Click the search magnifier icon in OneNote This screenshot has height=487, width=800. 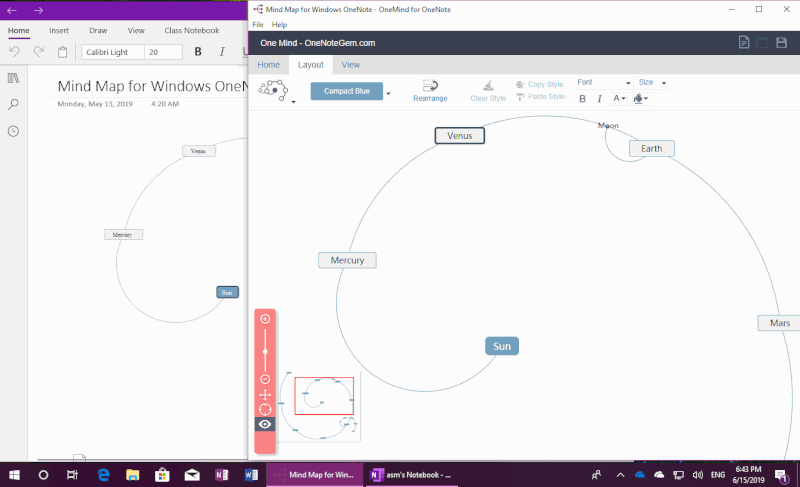13,105
